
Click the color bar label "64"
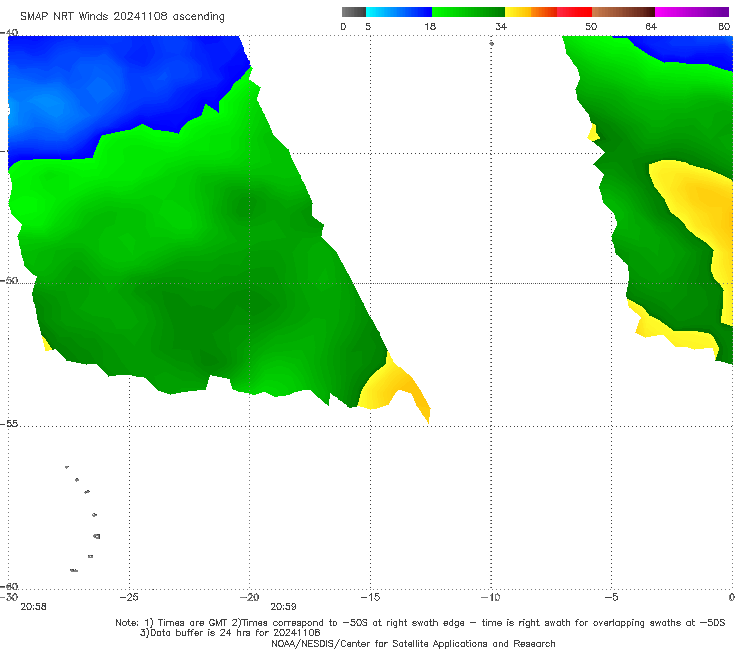point(651,27)
